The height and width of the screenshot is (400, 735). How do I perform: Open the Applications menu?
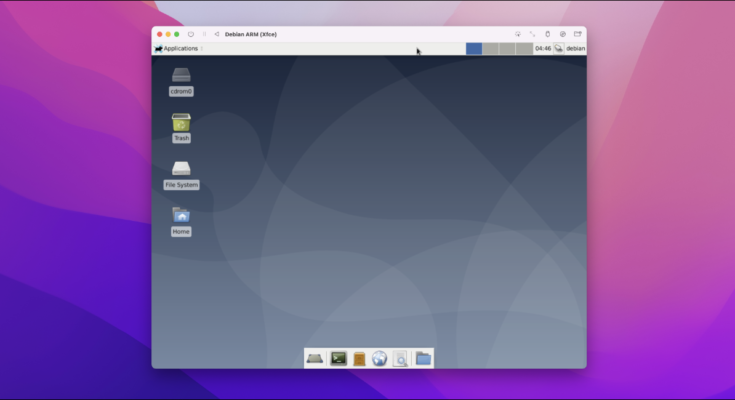coord(176,48)
